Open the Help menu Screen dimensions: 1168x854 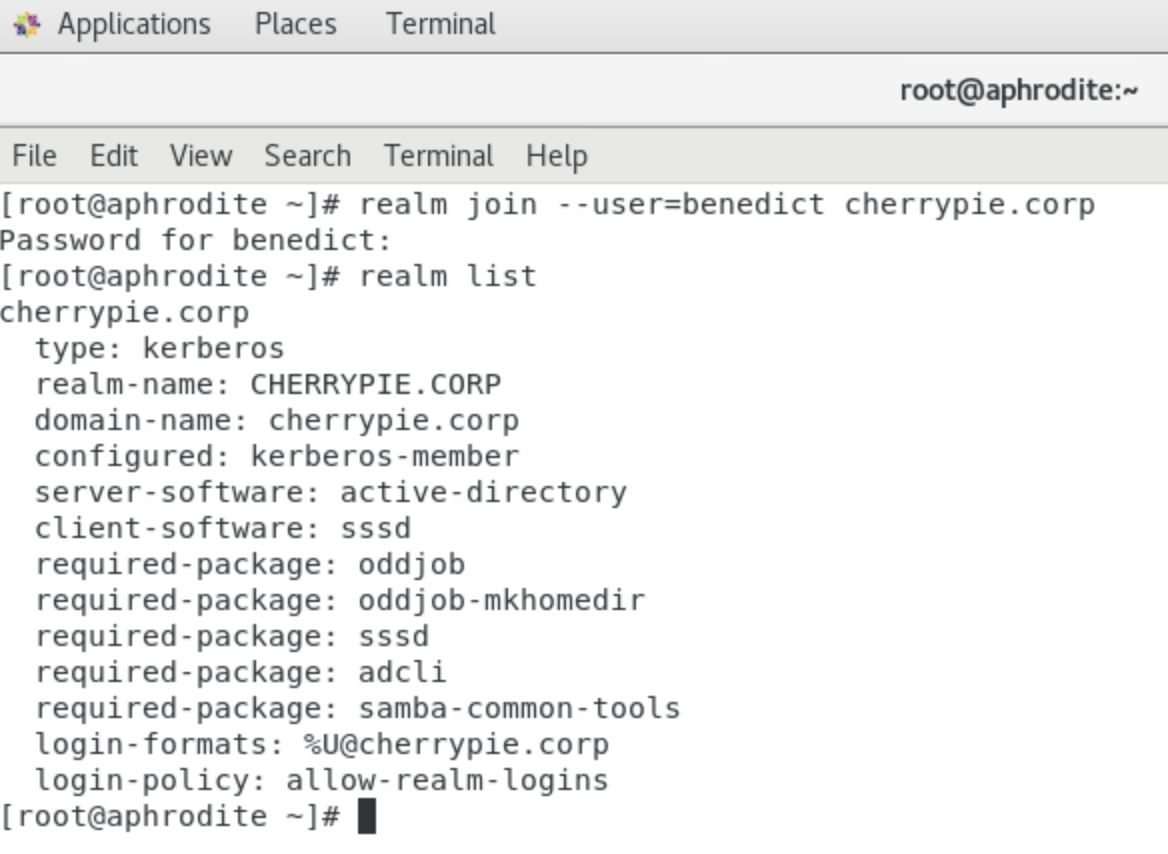(556, 156)
